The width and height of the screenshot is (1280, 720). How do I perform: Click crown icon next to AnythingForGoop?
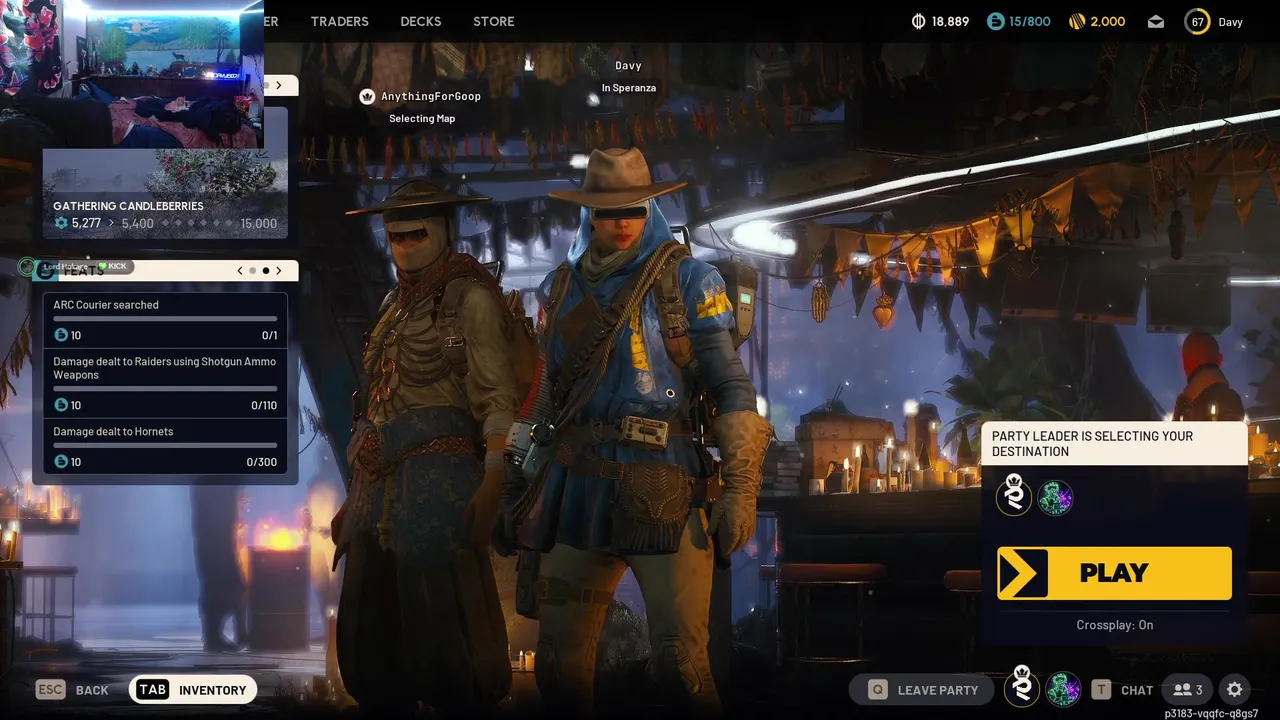coord(367,96)
